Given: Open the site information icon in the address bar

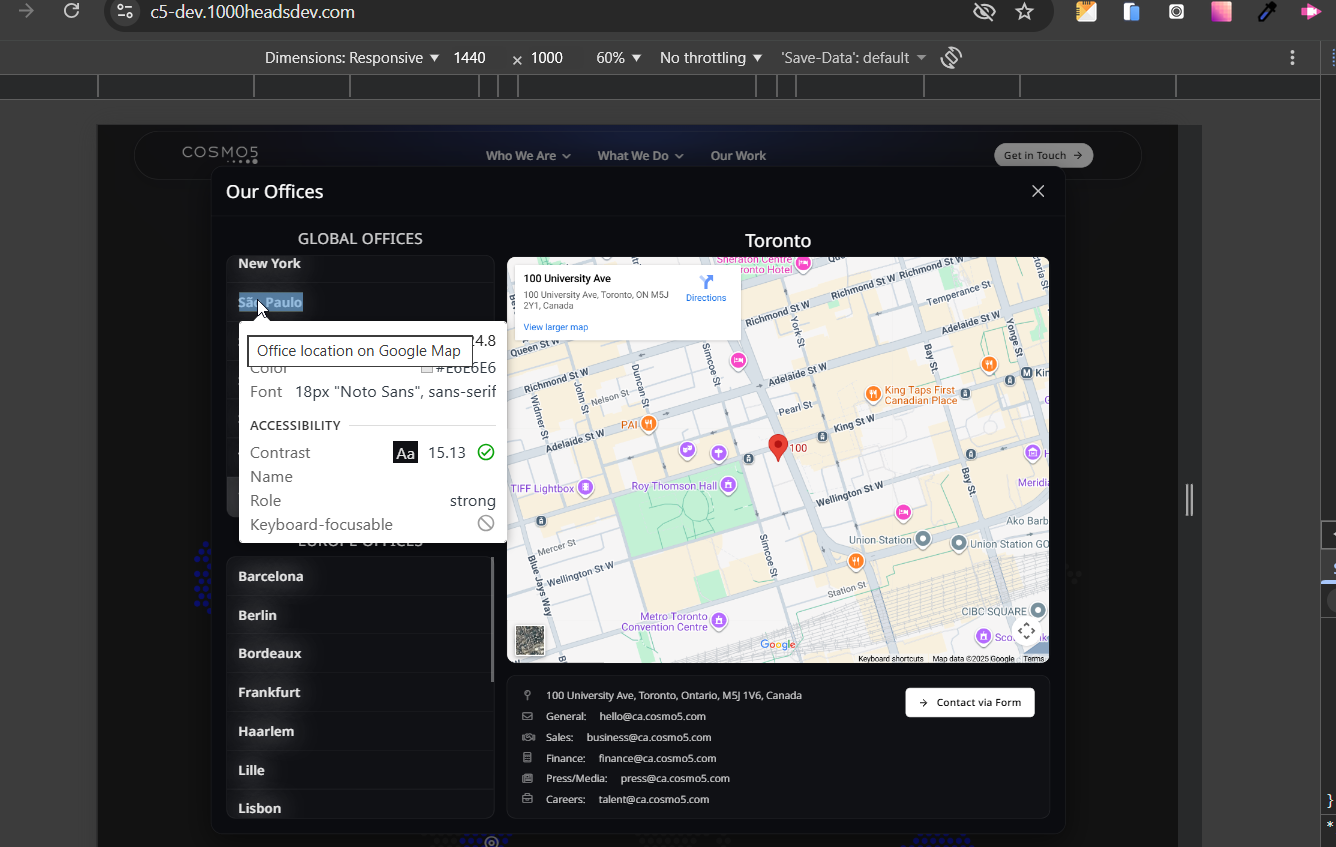Looking at the screenshot, I should (124, 12).
